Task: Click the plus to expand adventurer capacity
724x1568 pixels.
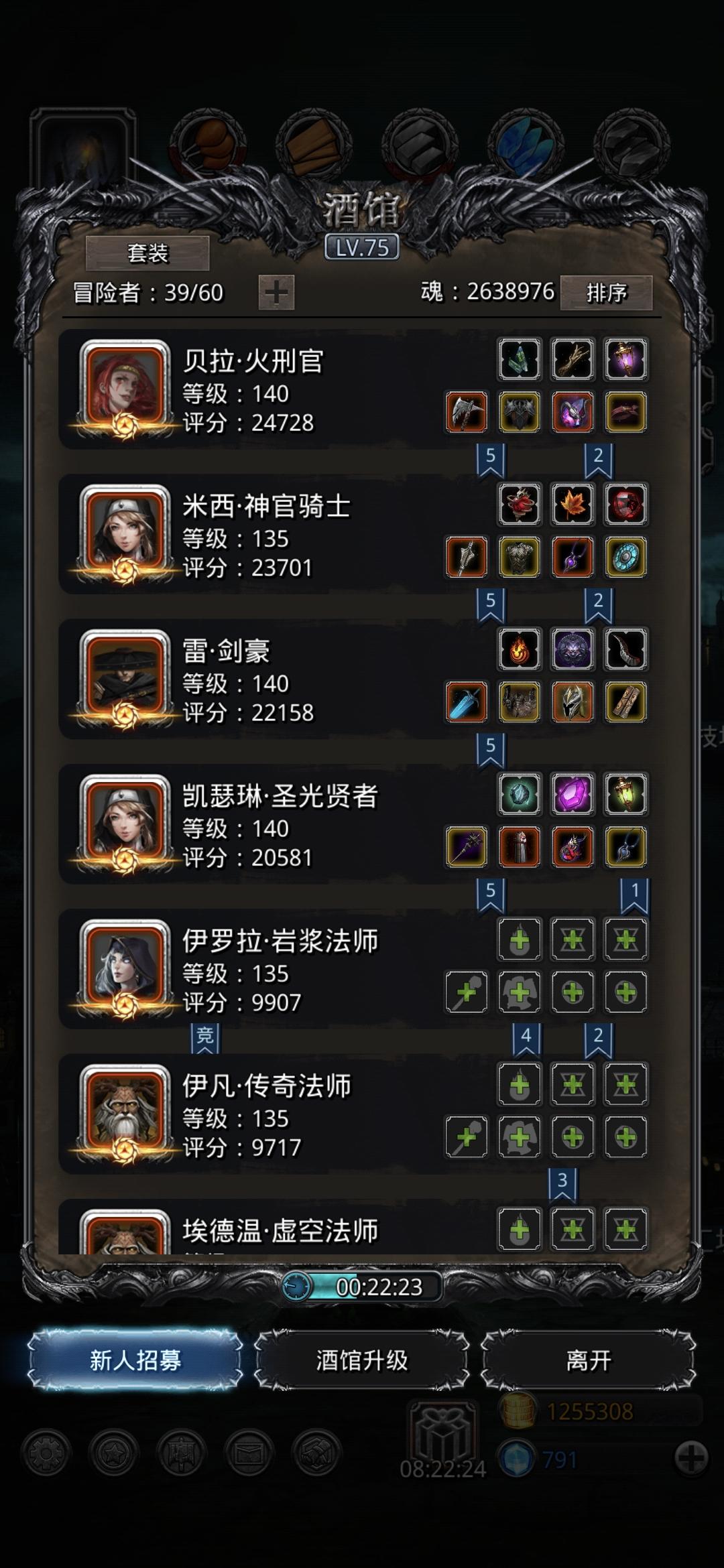Action: click(x=276, y=293)
